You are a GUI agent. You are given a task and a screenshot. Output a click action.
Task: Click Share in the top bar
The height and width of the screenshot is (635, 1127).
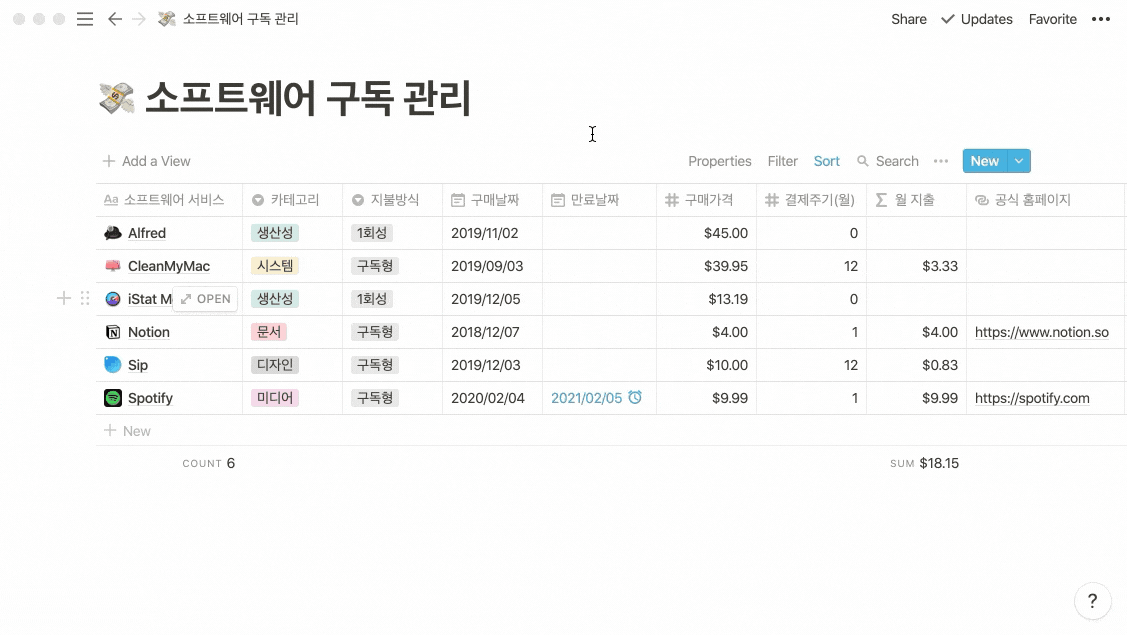point(908,19)
